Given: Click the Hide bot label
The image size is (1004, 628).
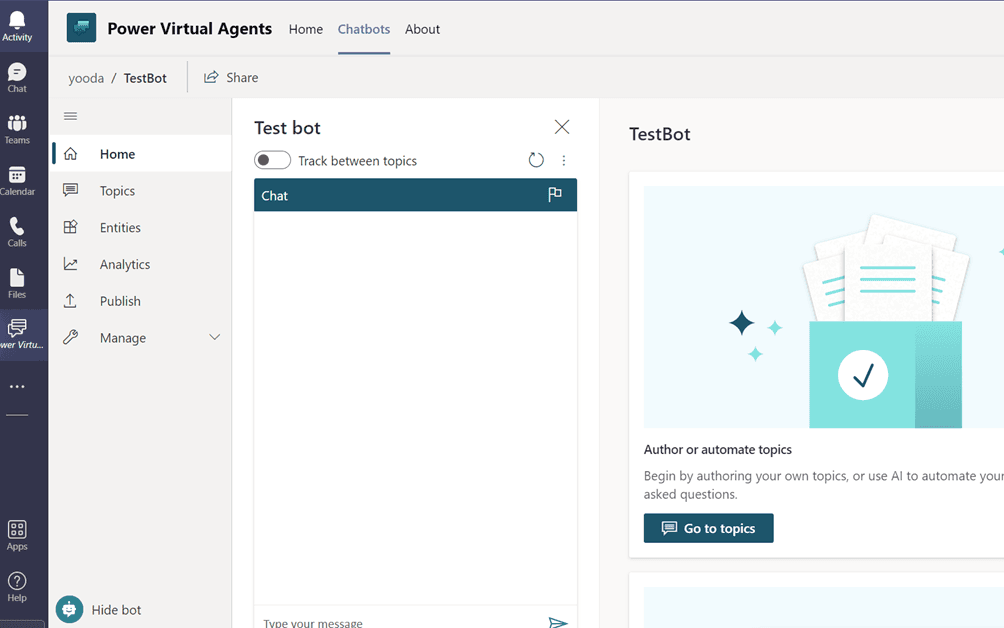Looking at the screenshot, I should pyautogui.click(x=116, y=610).
